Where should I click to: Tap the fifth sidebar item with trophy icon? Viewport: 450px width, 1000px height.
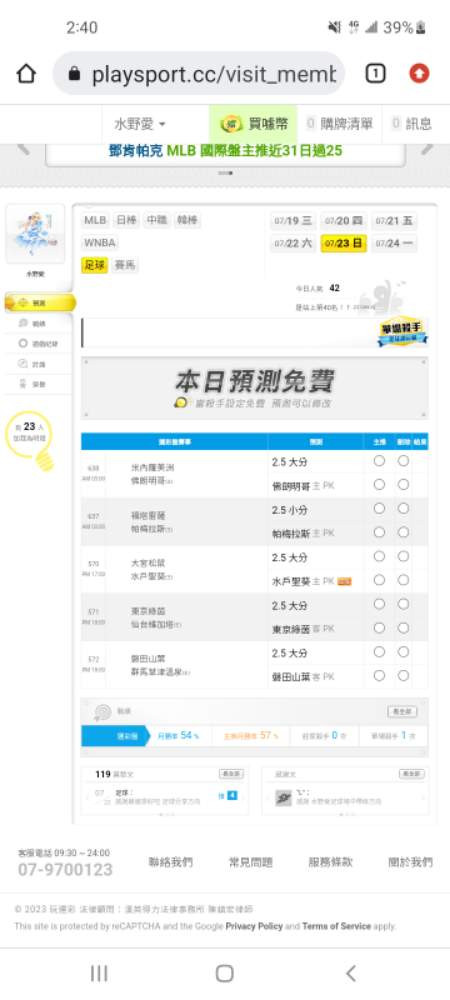36,384
